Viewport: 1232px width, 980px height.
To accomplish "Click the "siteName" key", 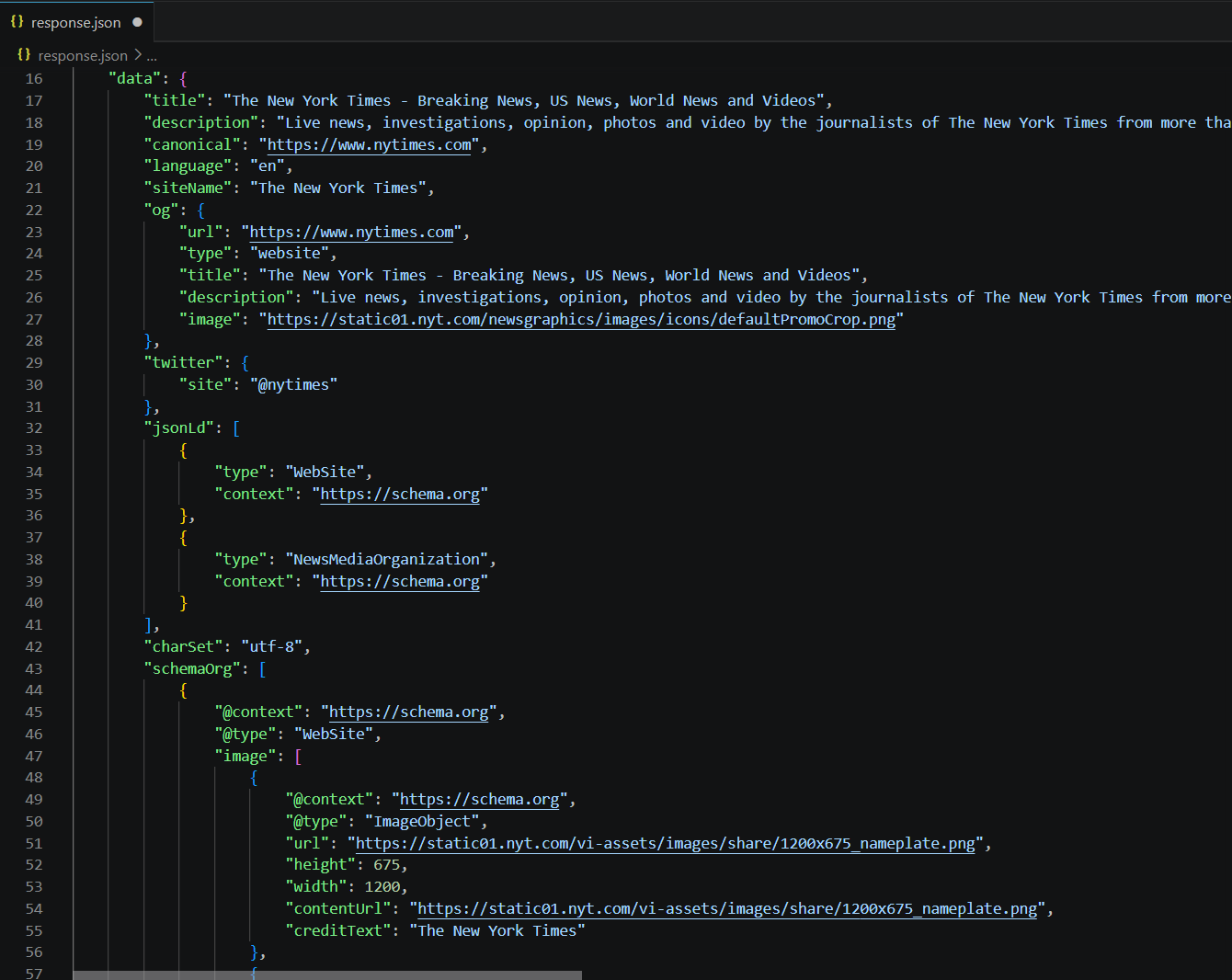I will click(188, 188).
